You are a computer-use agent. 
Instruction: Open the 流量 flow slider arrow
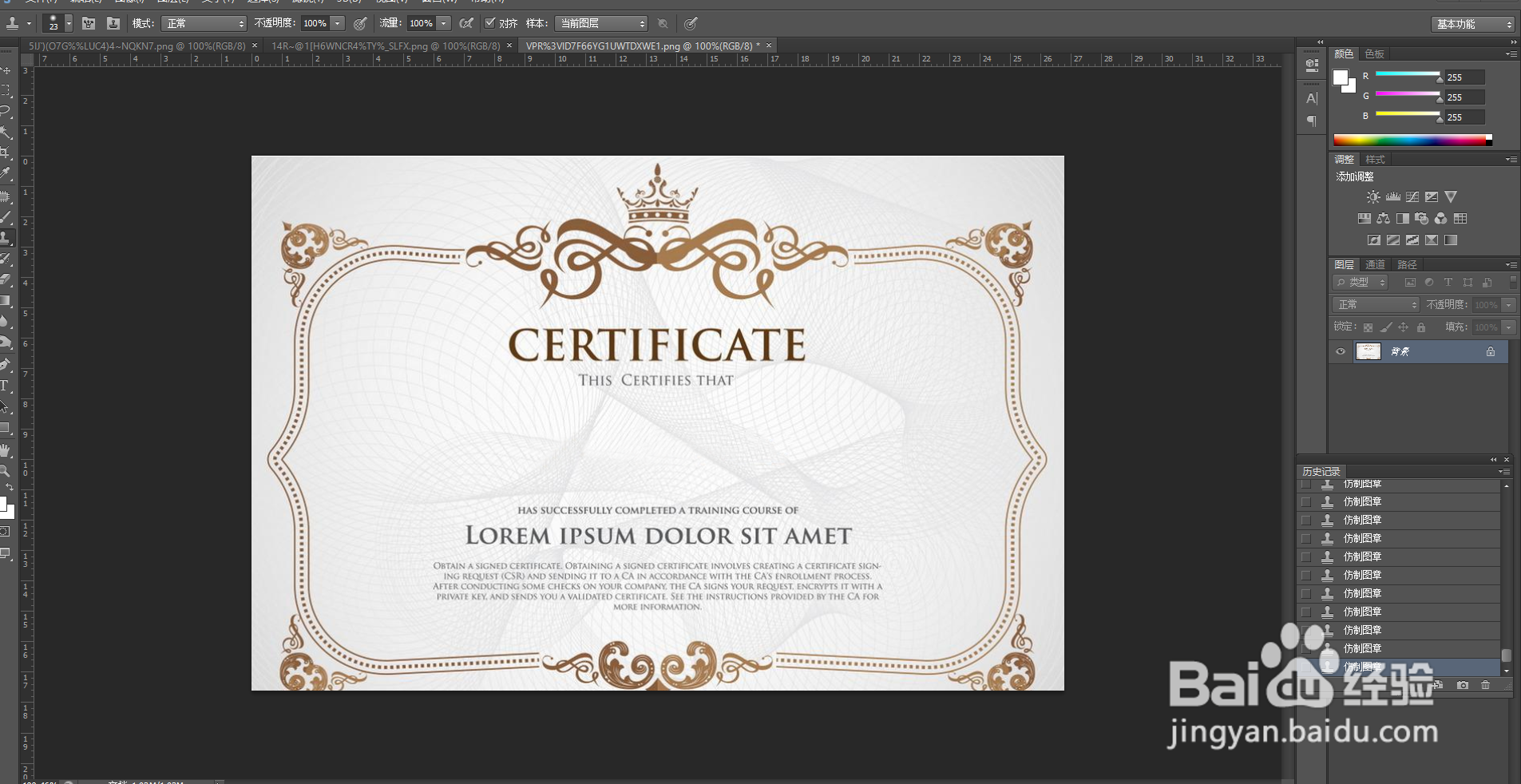click(x=444, y=23)
